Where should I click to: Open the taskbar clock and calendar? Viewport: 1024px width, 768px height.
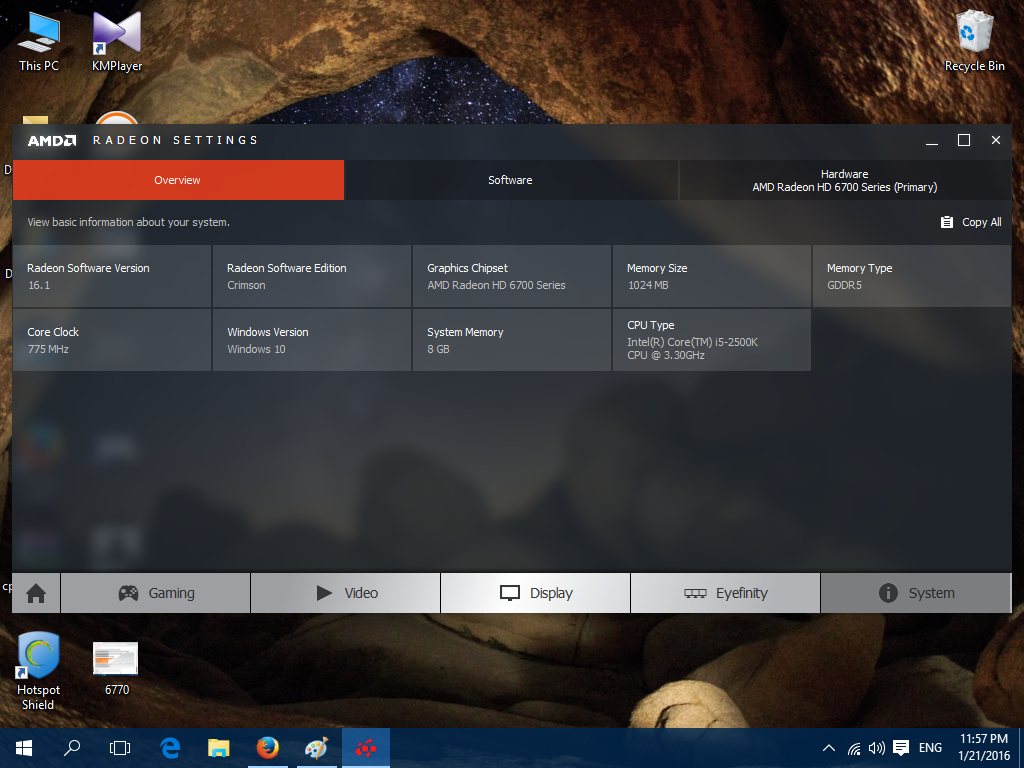[x=984, y=748]
